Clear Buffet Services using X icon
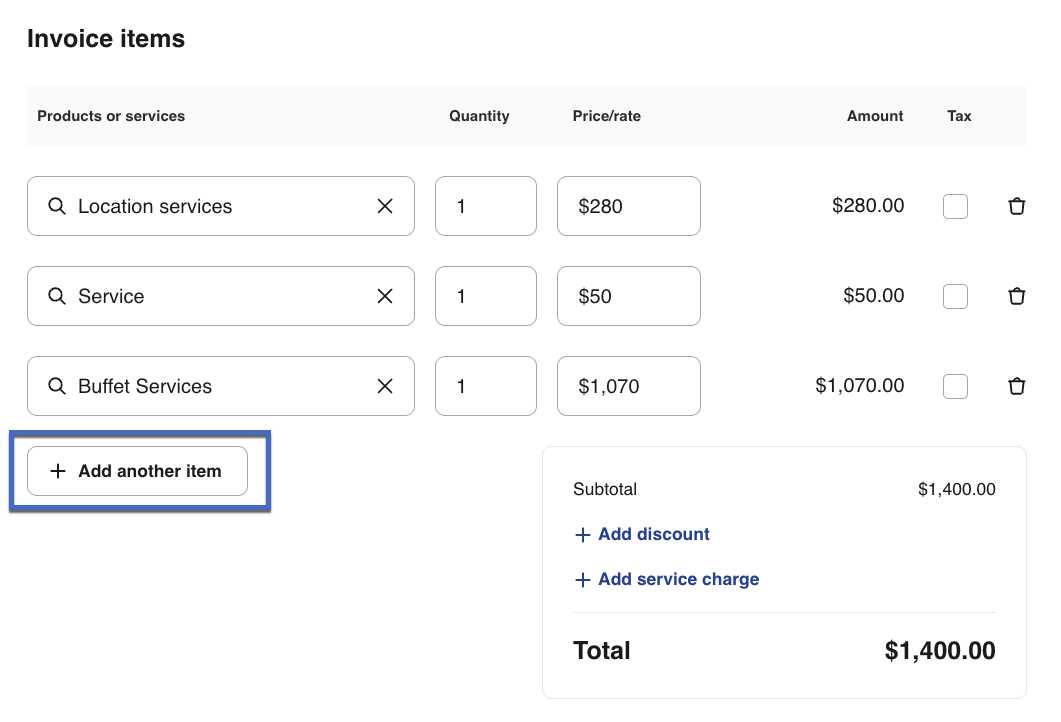The width and height of the screenshot is (1061, 722). [385, 387]
